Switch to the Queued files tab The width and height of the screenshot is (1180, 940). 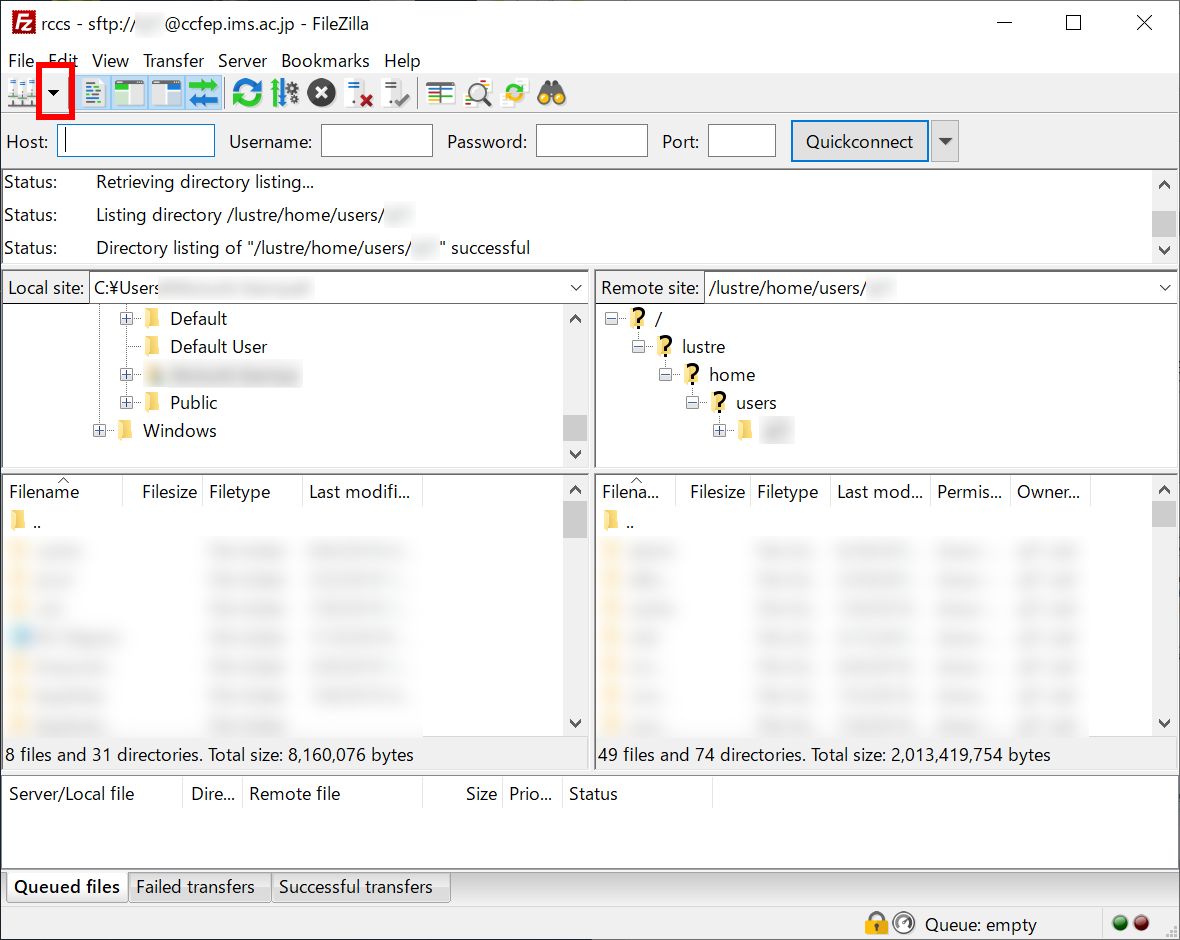pos(67,887)
